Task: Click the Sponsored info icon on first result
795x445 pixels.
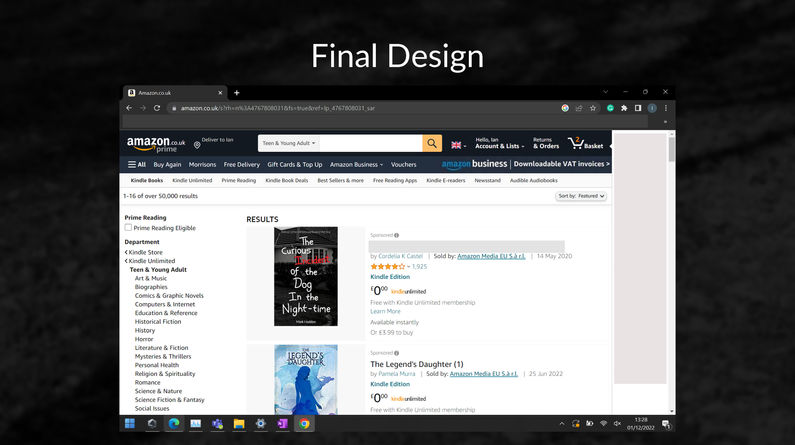Action: (396, 235)
